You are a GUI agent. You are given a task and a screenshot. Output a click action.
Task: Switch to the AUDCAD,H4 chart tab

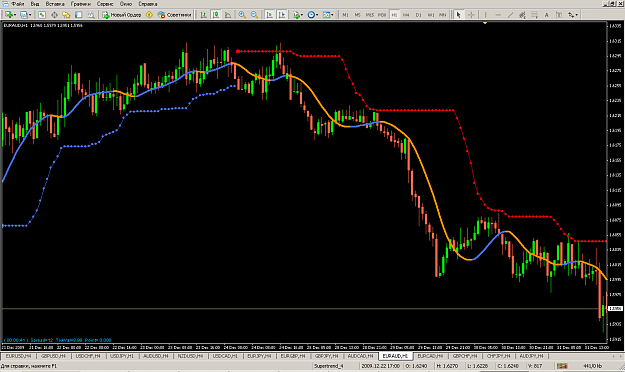point(360,356)
